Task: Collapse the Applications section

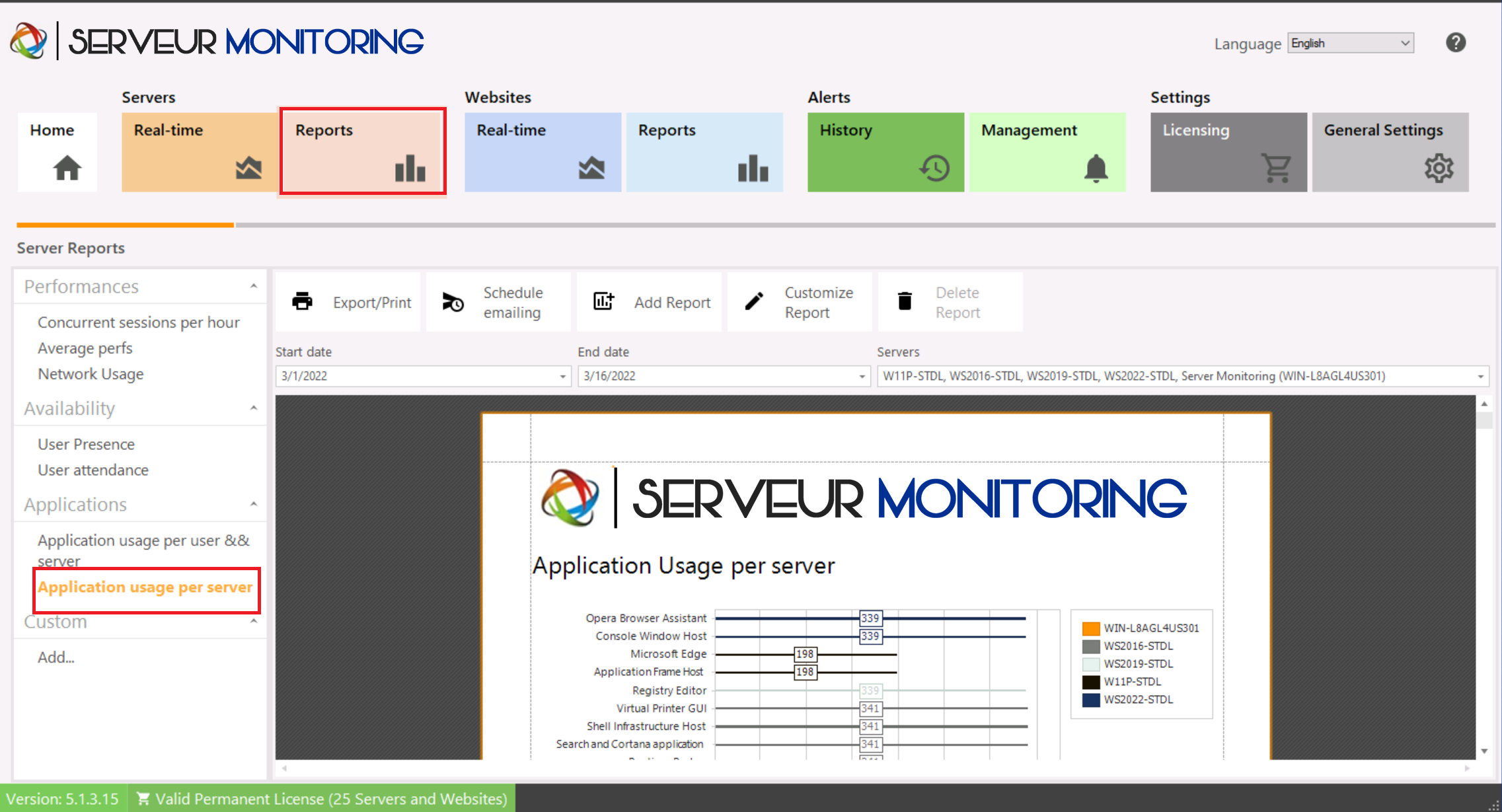Action: (x=254, y=504)
